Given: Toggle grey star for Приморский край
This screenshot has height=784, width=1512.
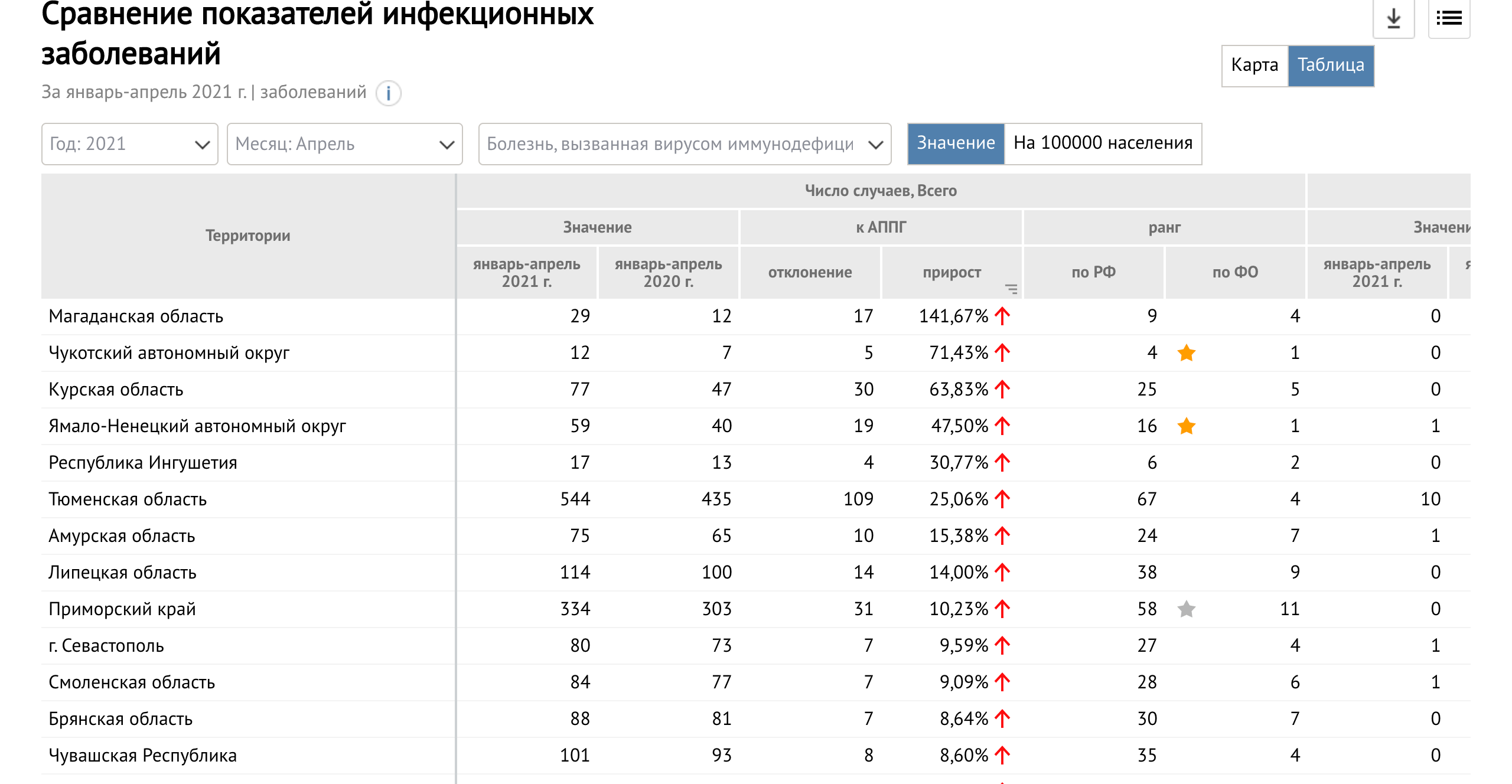Looking at the screenshot, I should [1186, 609].
